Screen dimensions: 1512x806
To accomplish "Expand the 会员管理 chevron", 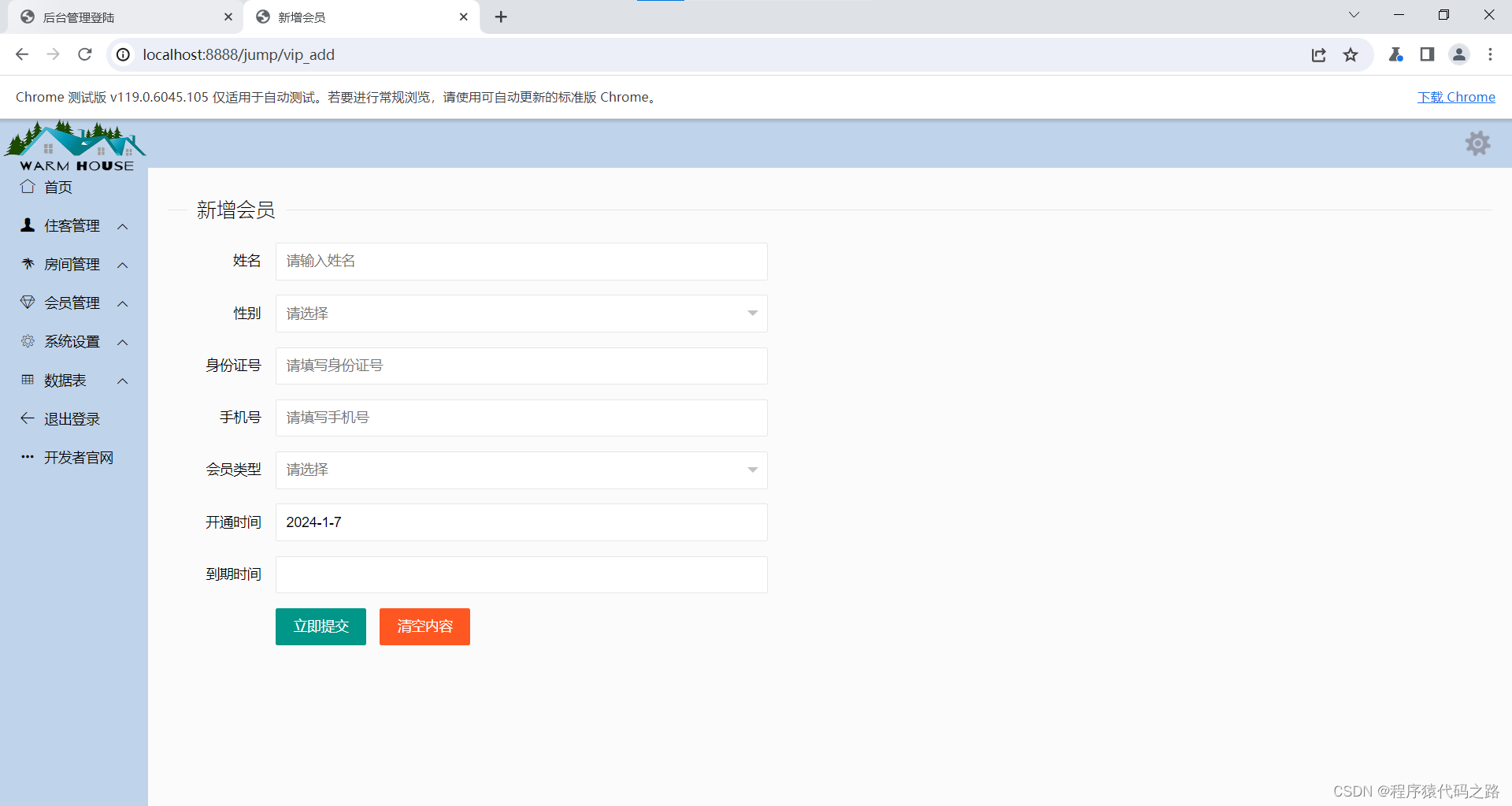I will [123, 304].
